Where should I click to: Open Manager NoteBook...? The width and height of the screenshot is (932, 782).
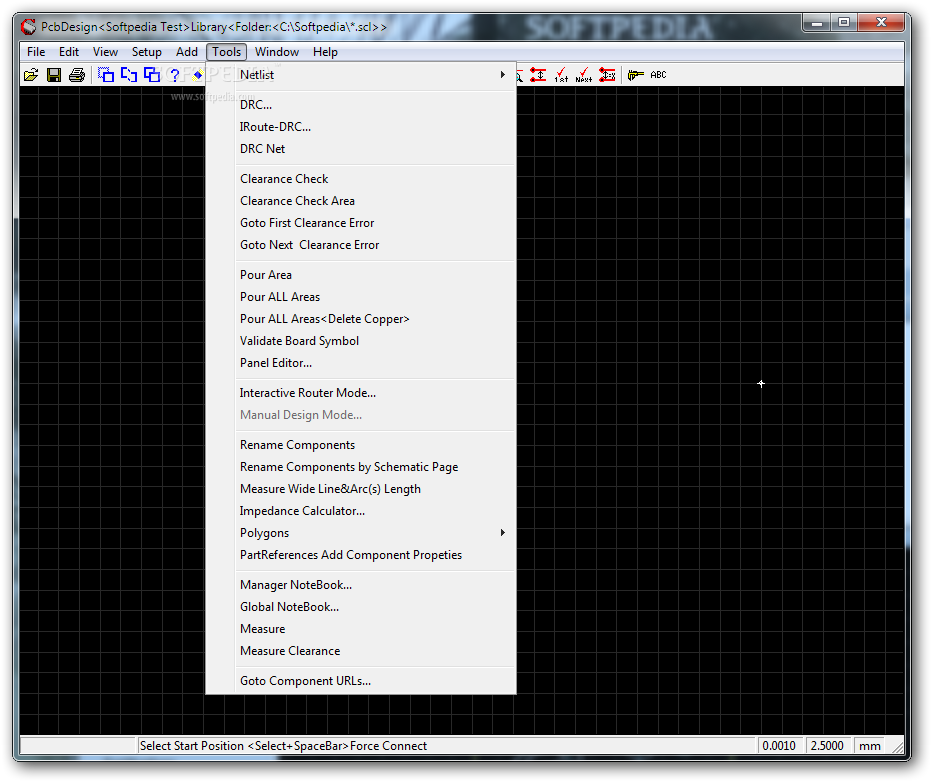point(361,585)
